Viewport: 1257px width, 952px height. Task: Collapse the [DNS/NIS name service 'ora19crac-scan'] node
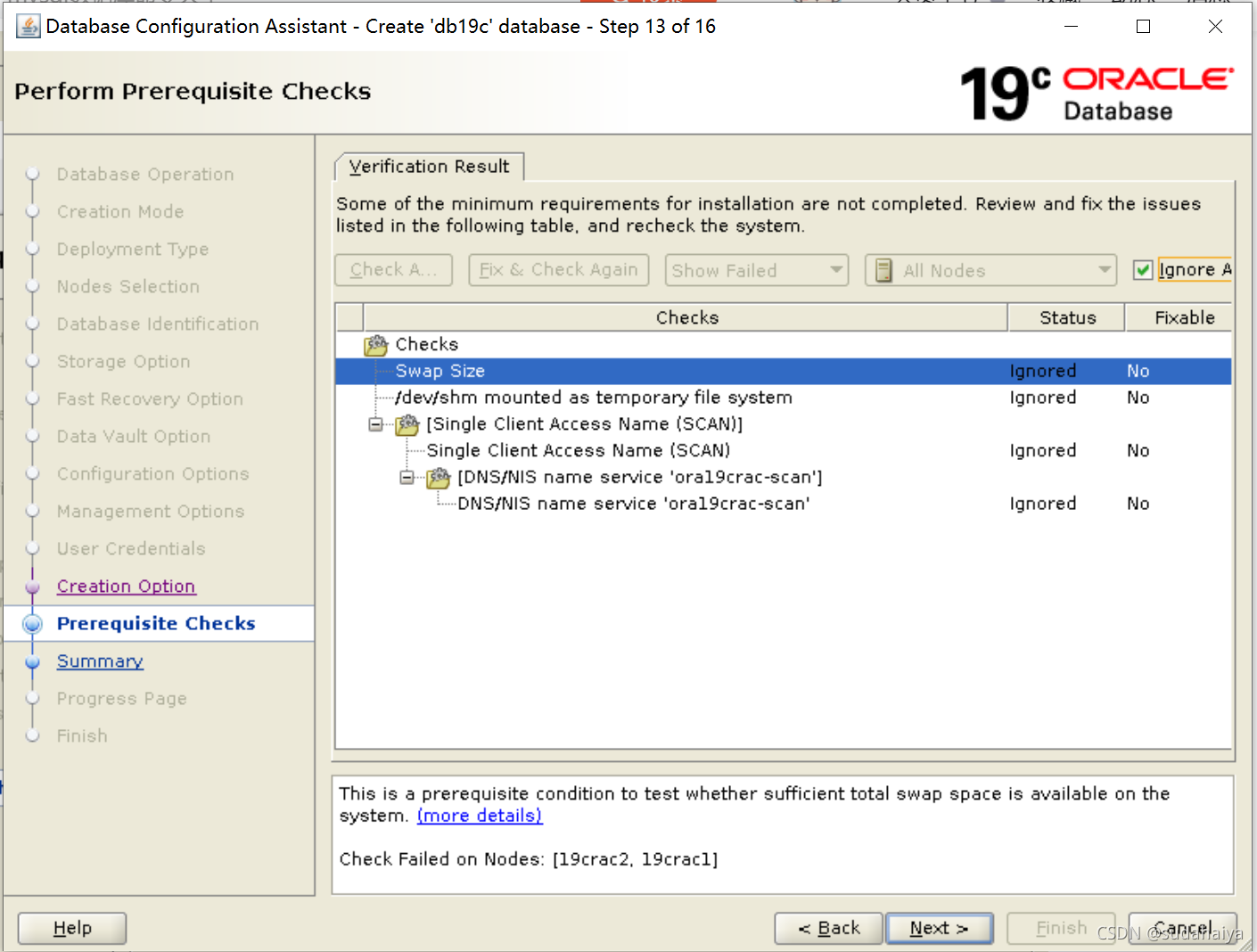point(407,478)
